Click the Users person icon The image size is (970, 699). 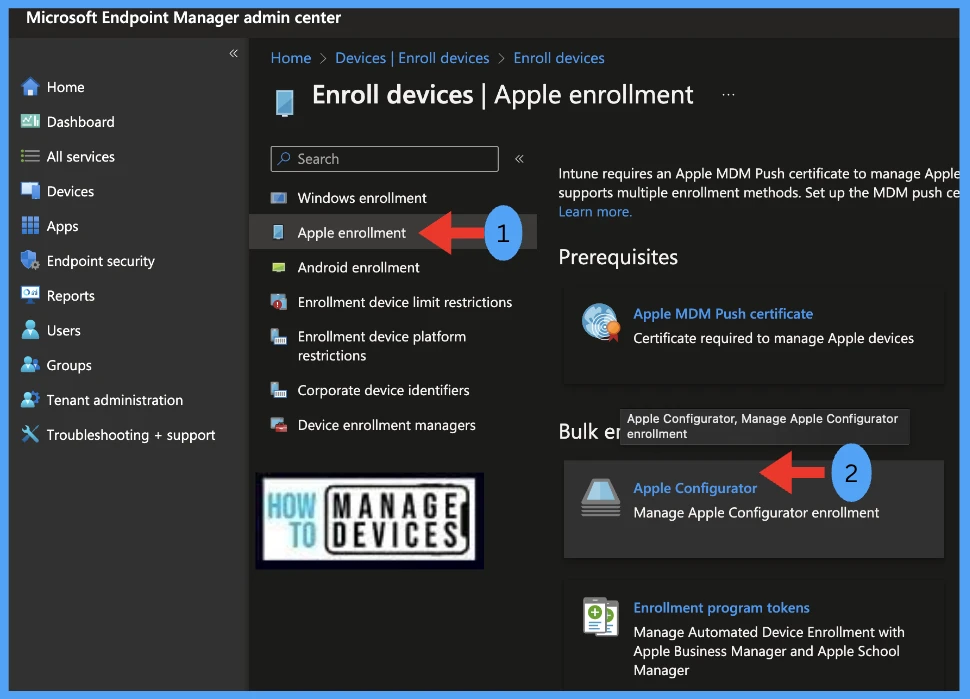click(30, 330)
